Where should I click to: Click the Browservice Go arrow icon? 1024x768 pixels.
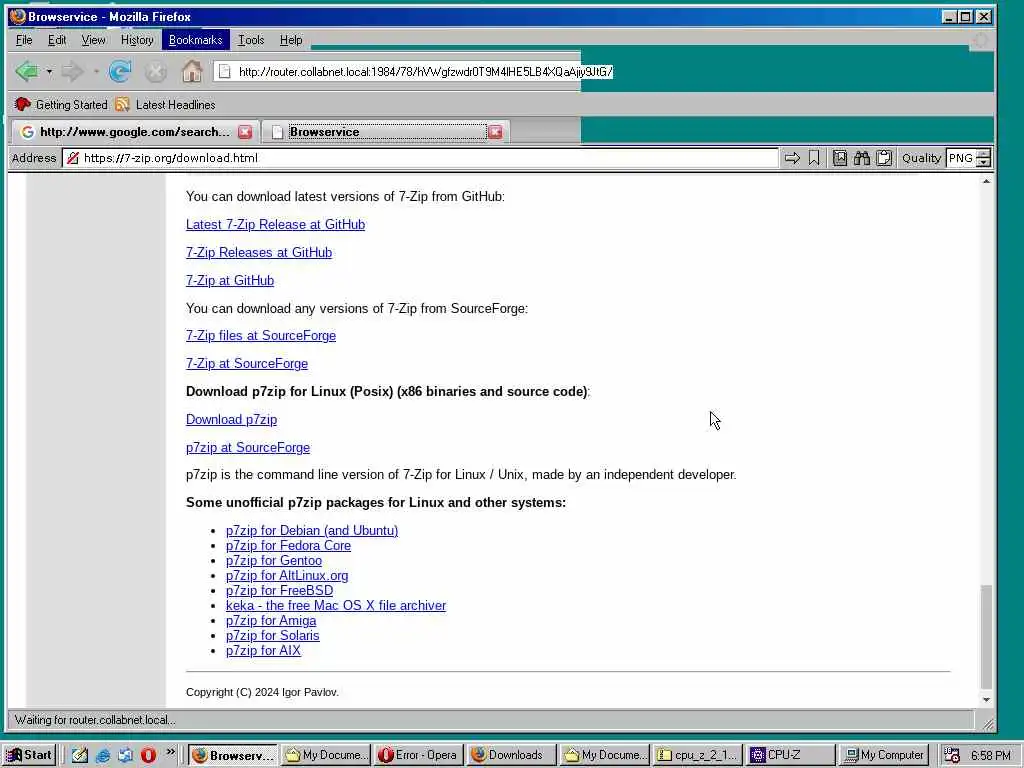(x=792, y=158)
